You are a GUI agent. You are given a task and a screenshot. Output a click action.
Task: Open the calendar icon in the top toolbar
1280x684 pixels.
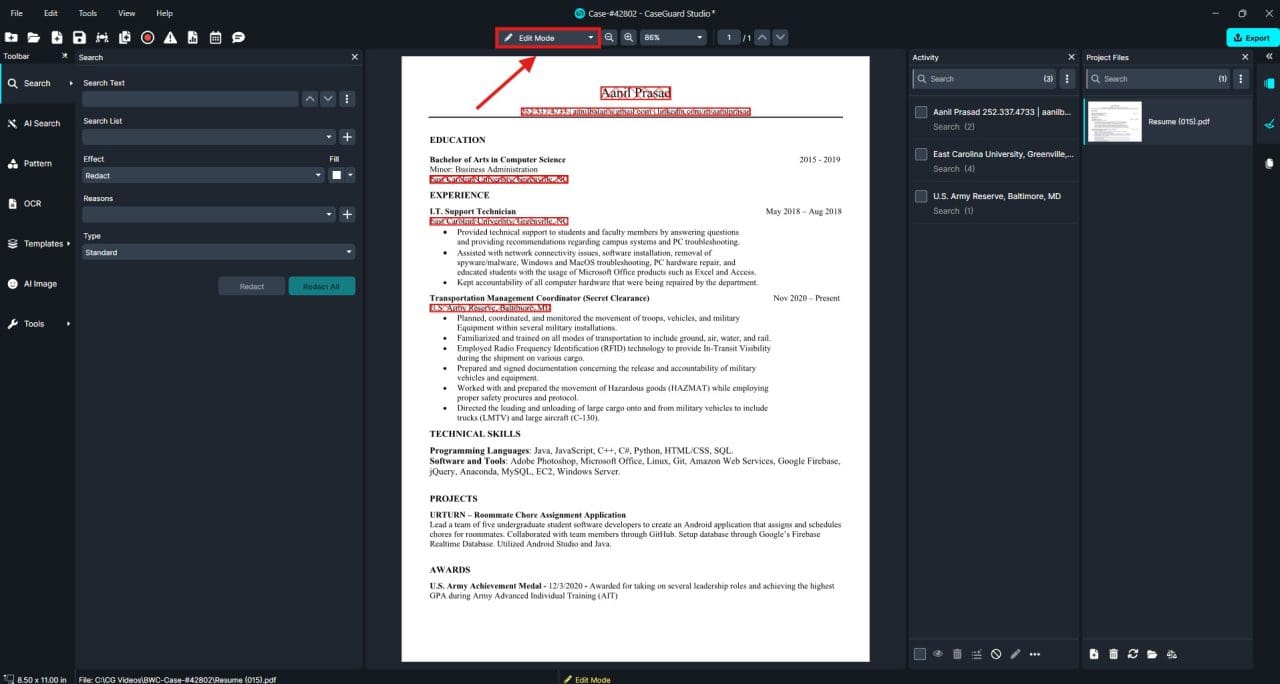pos(215,37)
